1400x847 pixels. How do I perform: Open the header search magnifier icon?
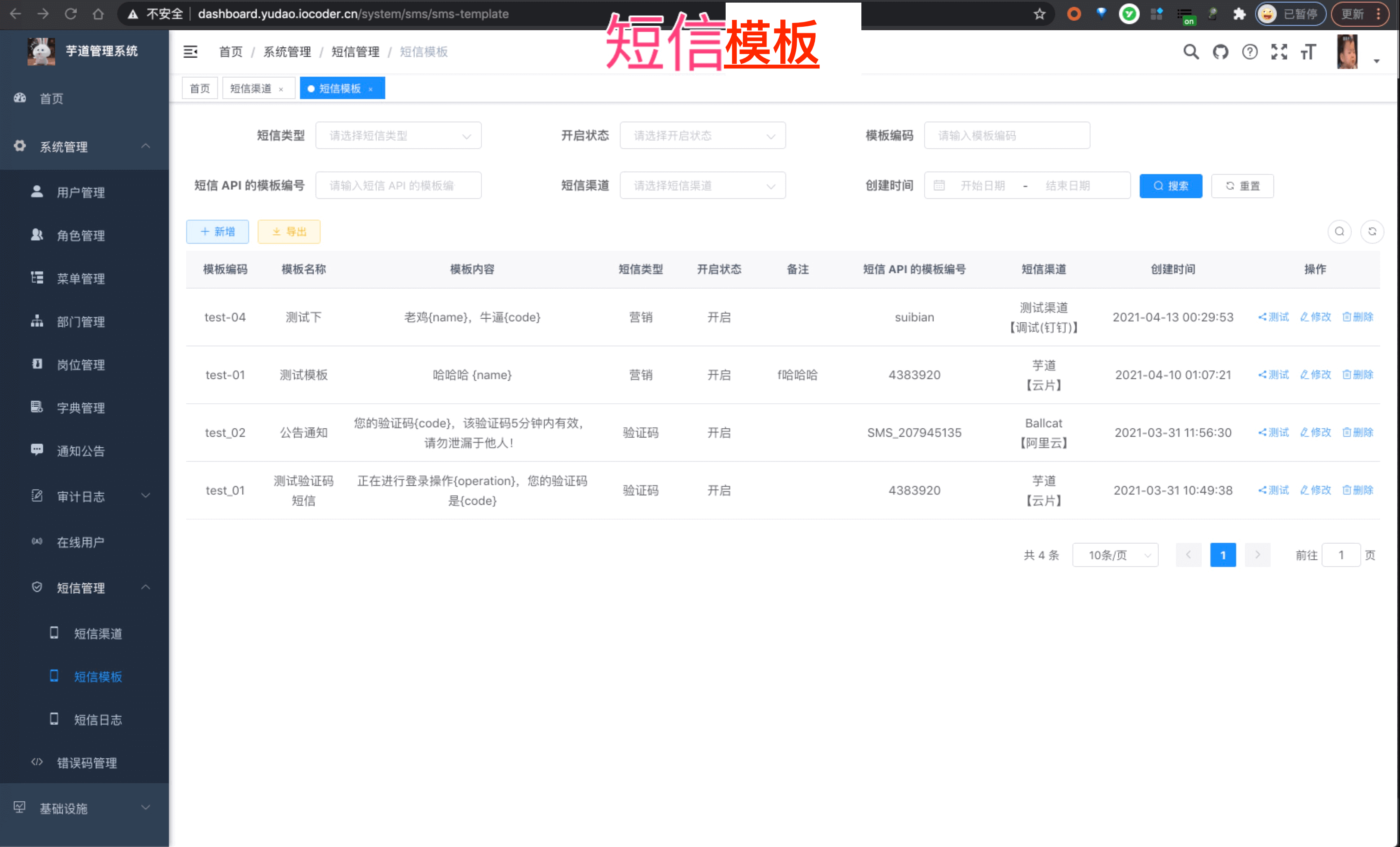click(1191, 52)
